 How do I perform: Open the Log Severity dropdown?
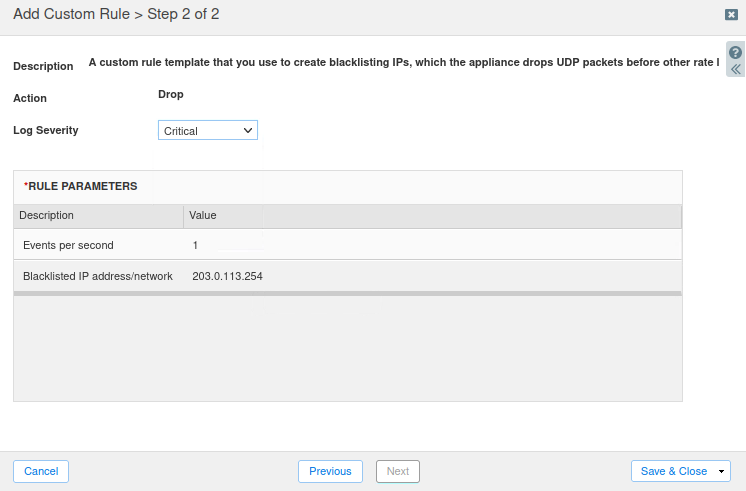click(208, 131)
